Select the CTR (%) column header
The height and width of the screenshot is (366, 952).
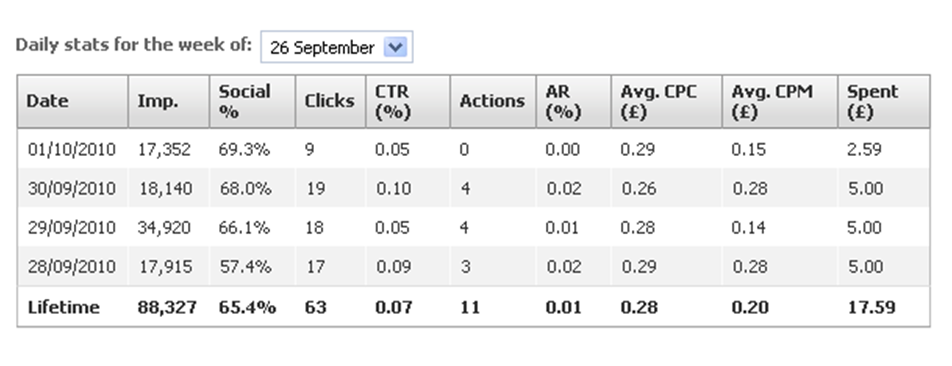click(x=408, y=101)
